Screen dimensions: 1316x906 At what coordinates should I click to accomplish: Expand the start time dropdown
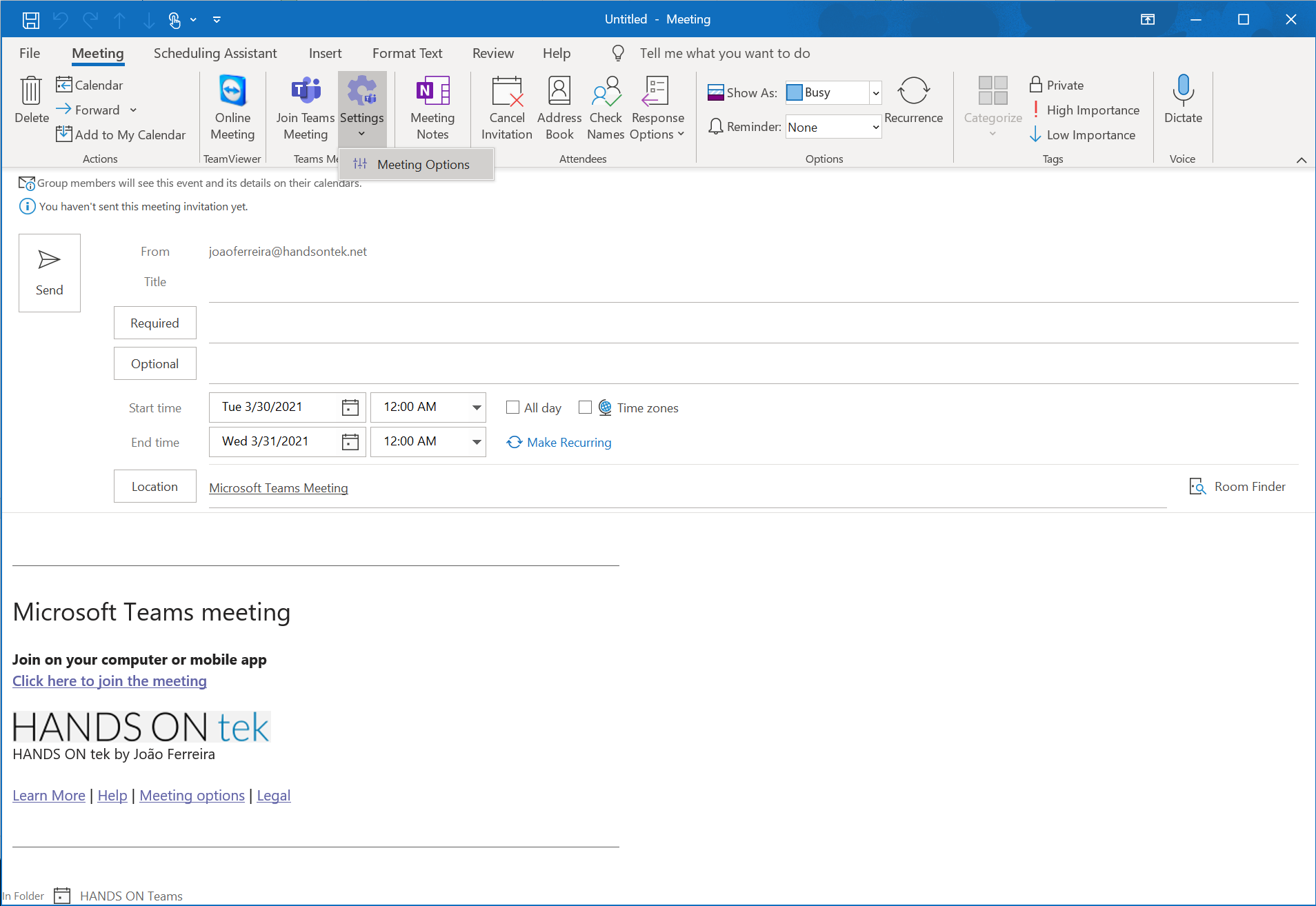(476, 407)
